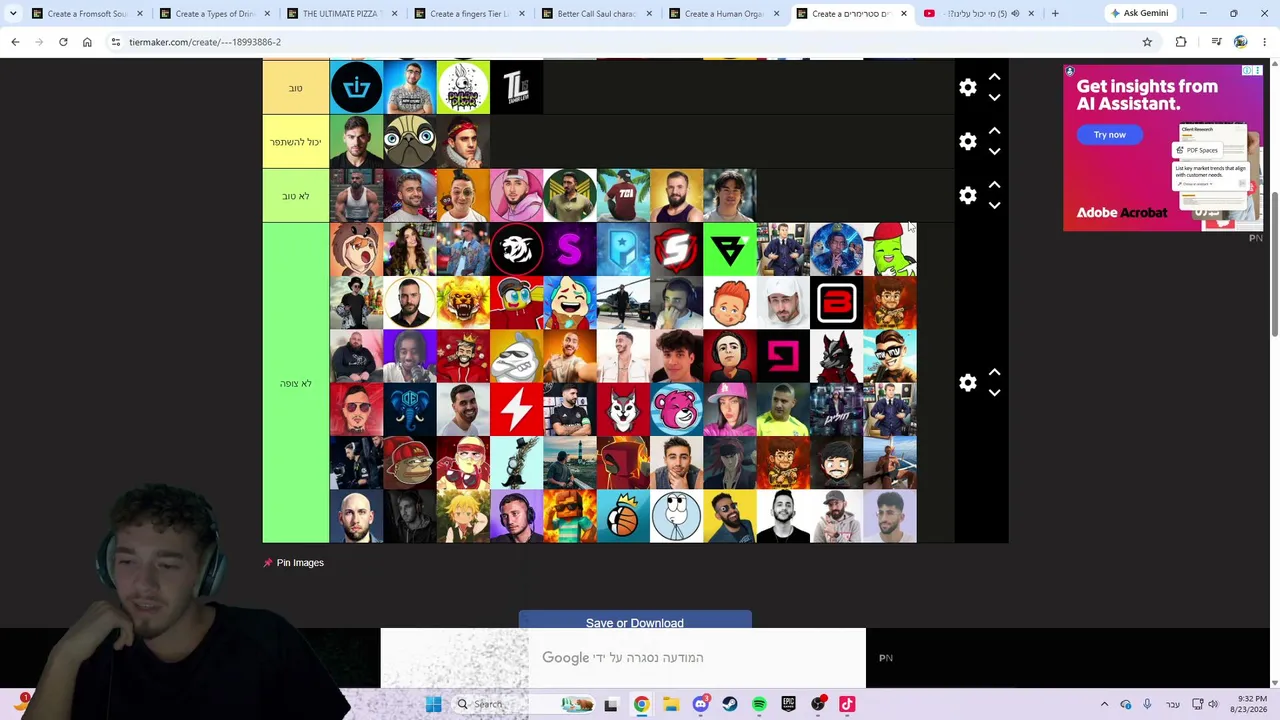The image size is (1280, 720).
Task: Bookmark this page with the star icon
Action: click(1147, 42)
